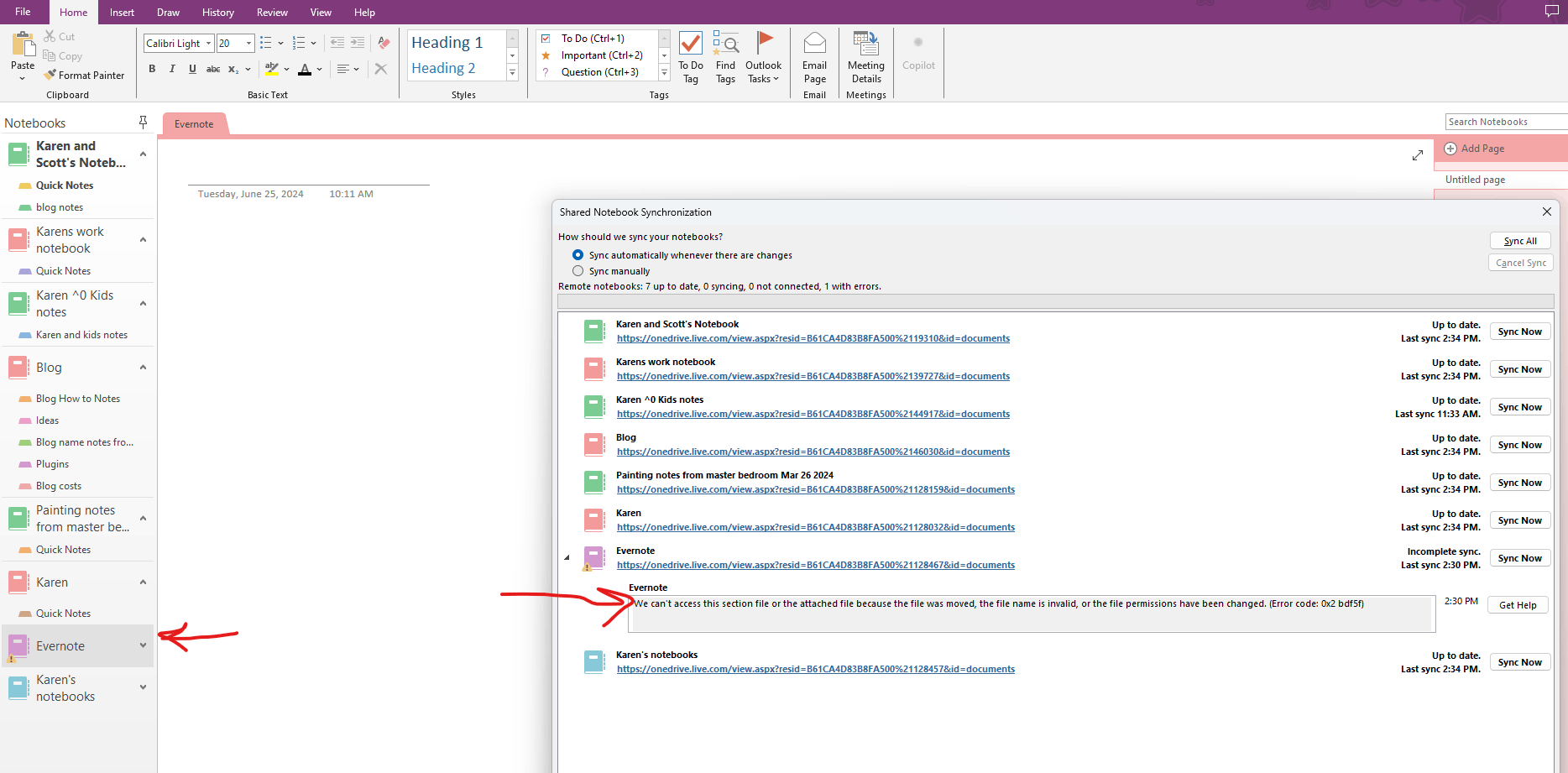Apply strikethrough formatting
This screenshot has width=1568, height=773.
click(213, 69)
